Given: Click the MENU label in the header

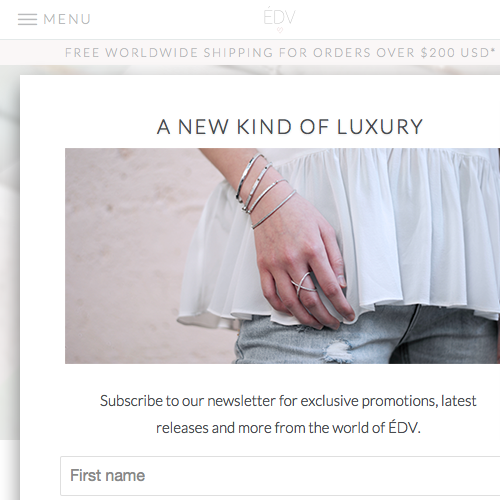Looking at the screenshot, I should point(67,19).
